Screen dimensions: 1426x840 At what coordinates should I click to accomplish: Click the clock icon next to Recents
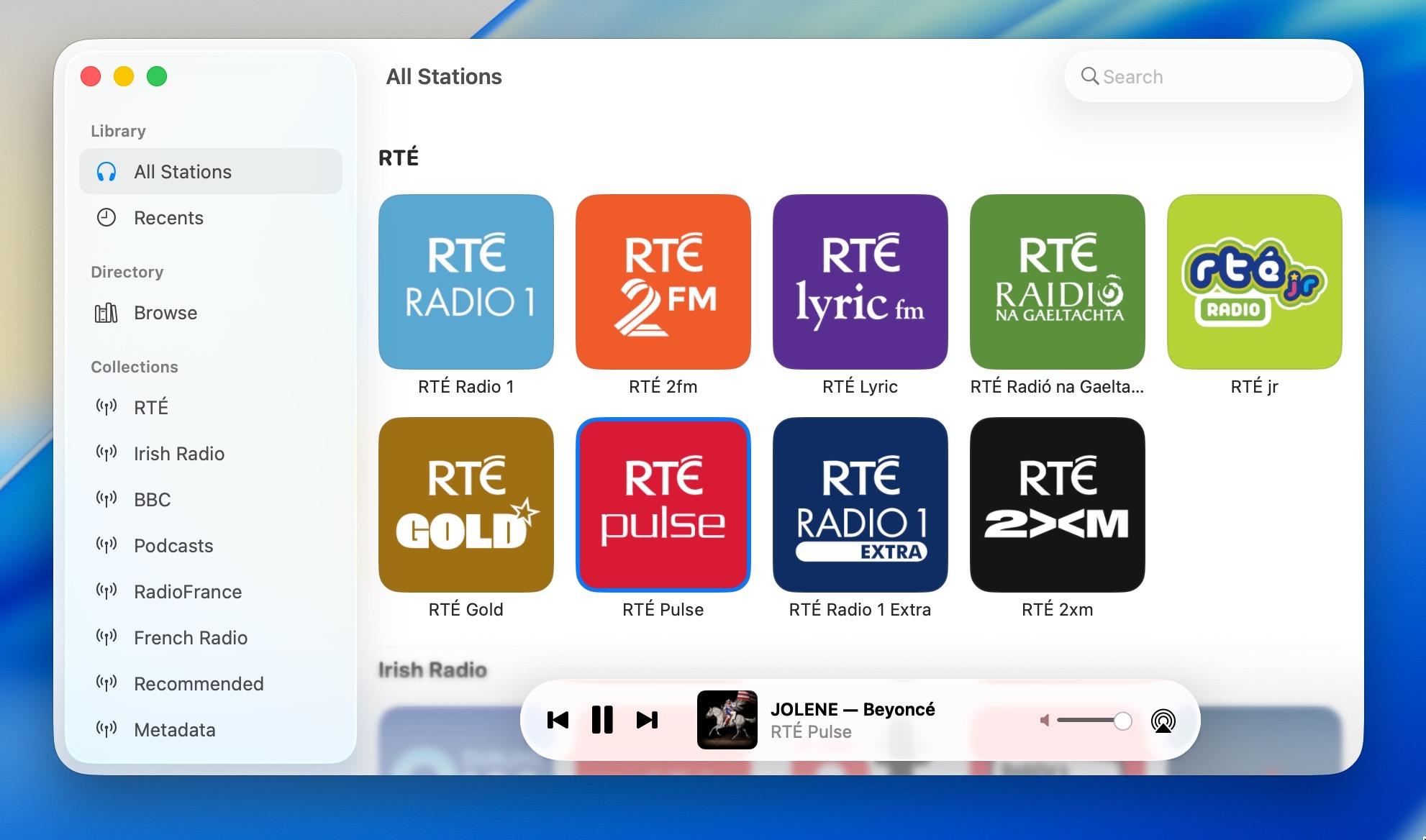(106, 218)
